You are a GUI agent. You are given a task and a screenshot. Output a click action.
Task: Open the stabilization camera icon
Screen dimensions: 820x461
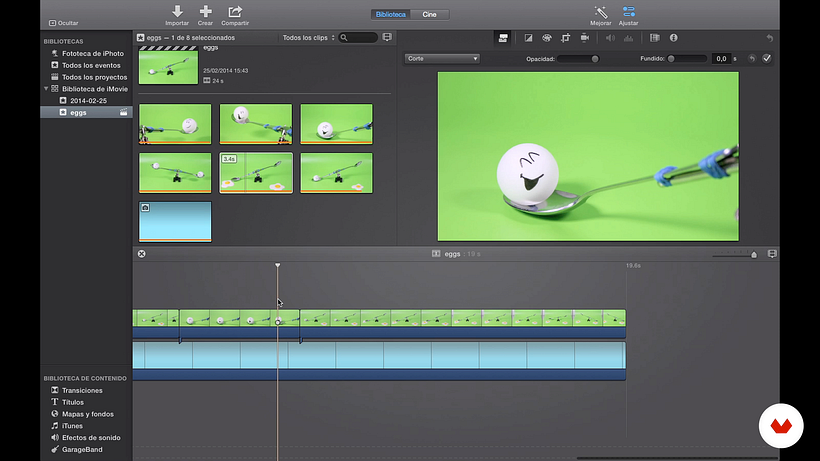[585, 38]
